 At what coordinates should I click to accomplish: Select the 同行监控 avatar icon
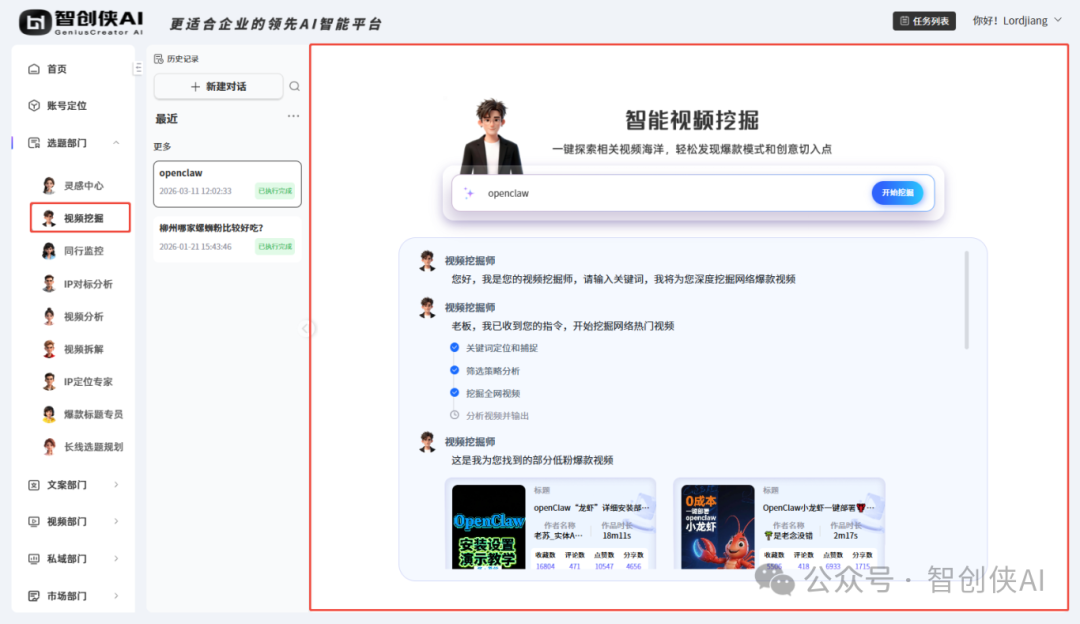click(49, 251)
